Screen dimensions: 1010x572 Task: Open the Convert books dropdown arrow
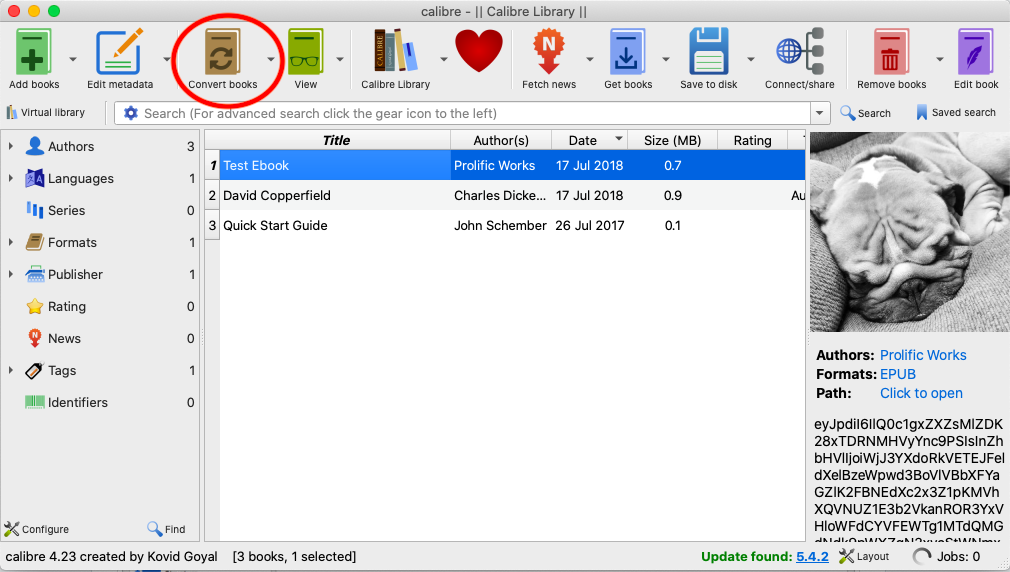click(x=271, y=59)
